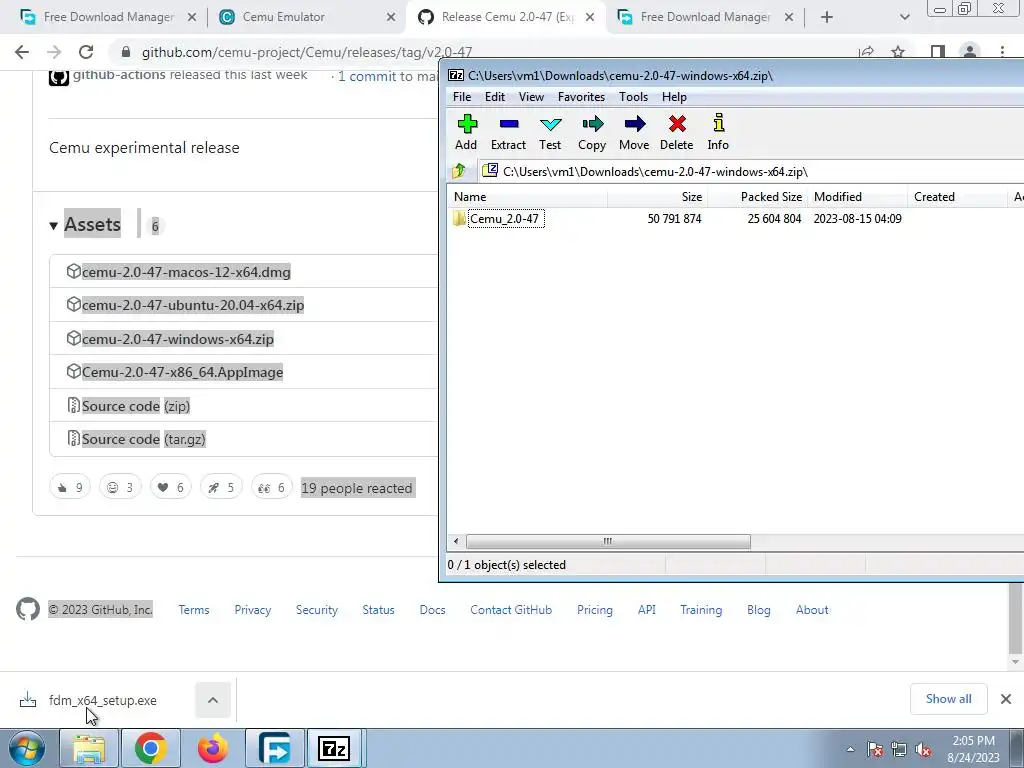
Task: Open the Privacy footer link
Action: pos(253,610)
